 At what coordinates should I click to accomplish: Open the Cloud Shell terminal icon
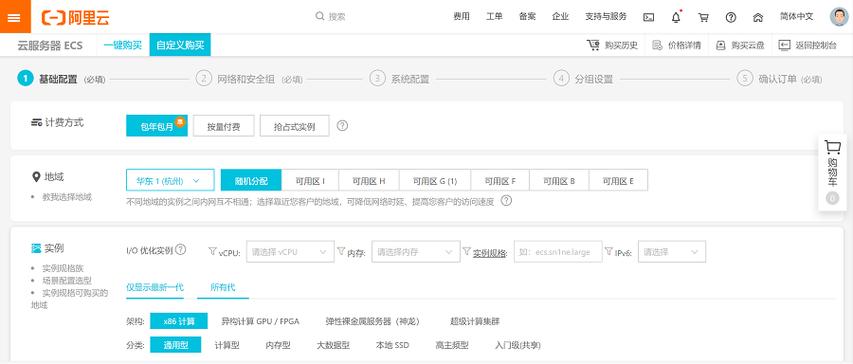pos(648,17)
